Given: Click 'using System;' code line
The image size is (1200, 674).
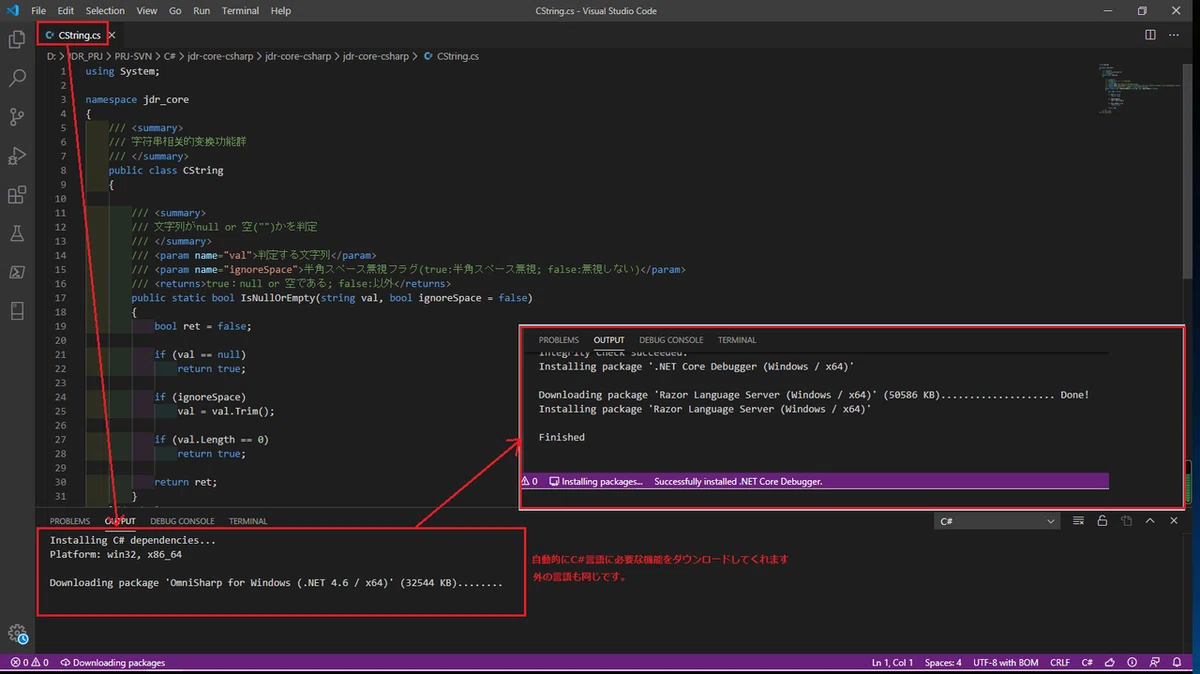Looking at the screenshot, I should click(x=122, y=71).
